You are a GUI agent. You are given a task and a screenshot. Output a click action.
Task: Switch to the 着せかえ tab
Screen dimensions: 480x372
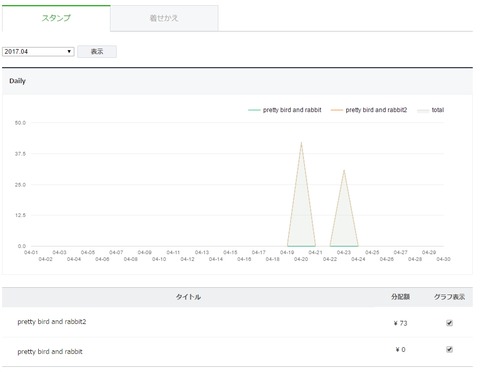pyautogui.click(x=164, y=18)
